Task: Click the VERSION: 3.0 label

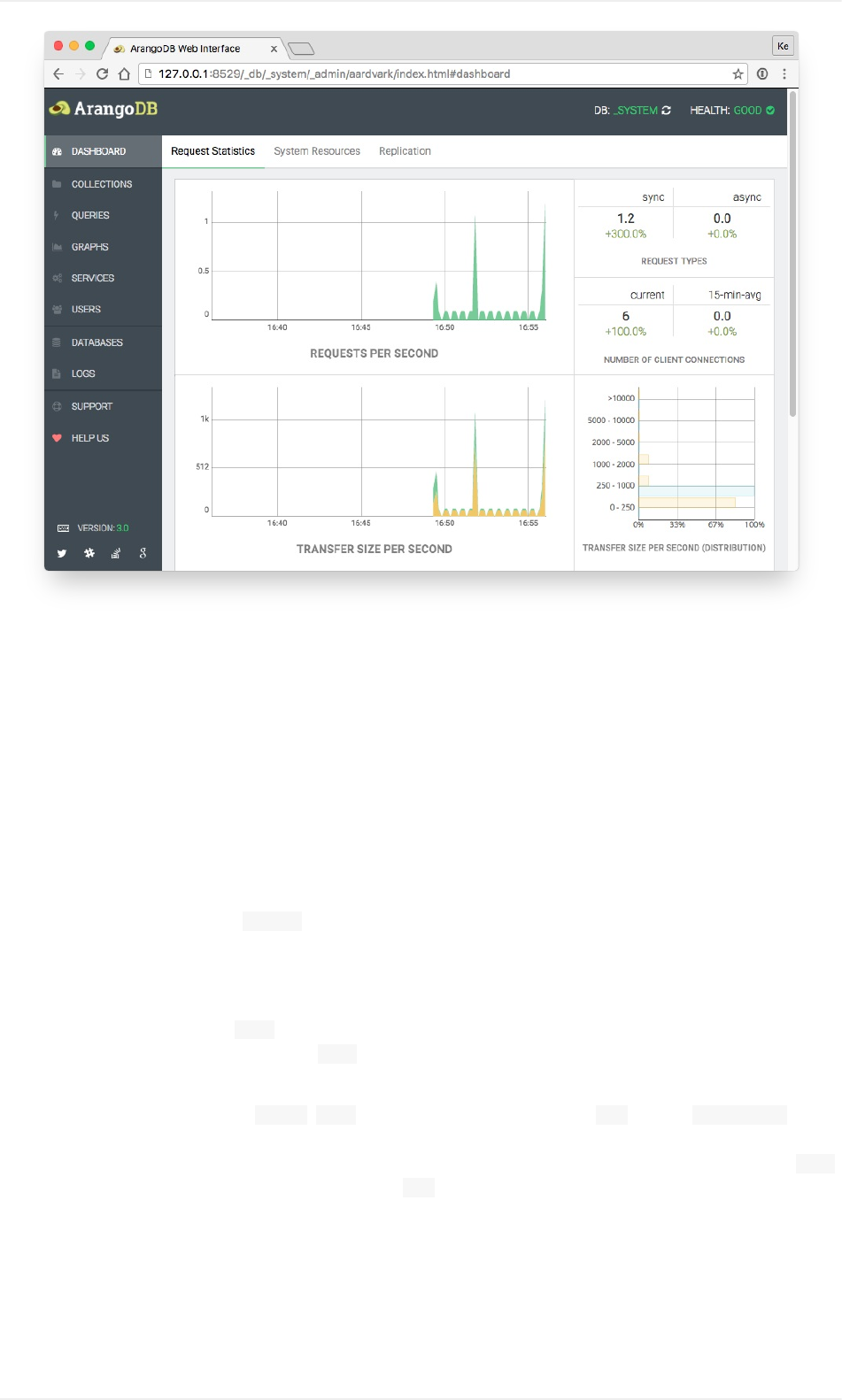Action: coord(103,528)
